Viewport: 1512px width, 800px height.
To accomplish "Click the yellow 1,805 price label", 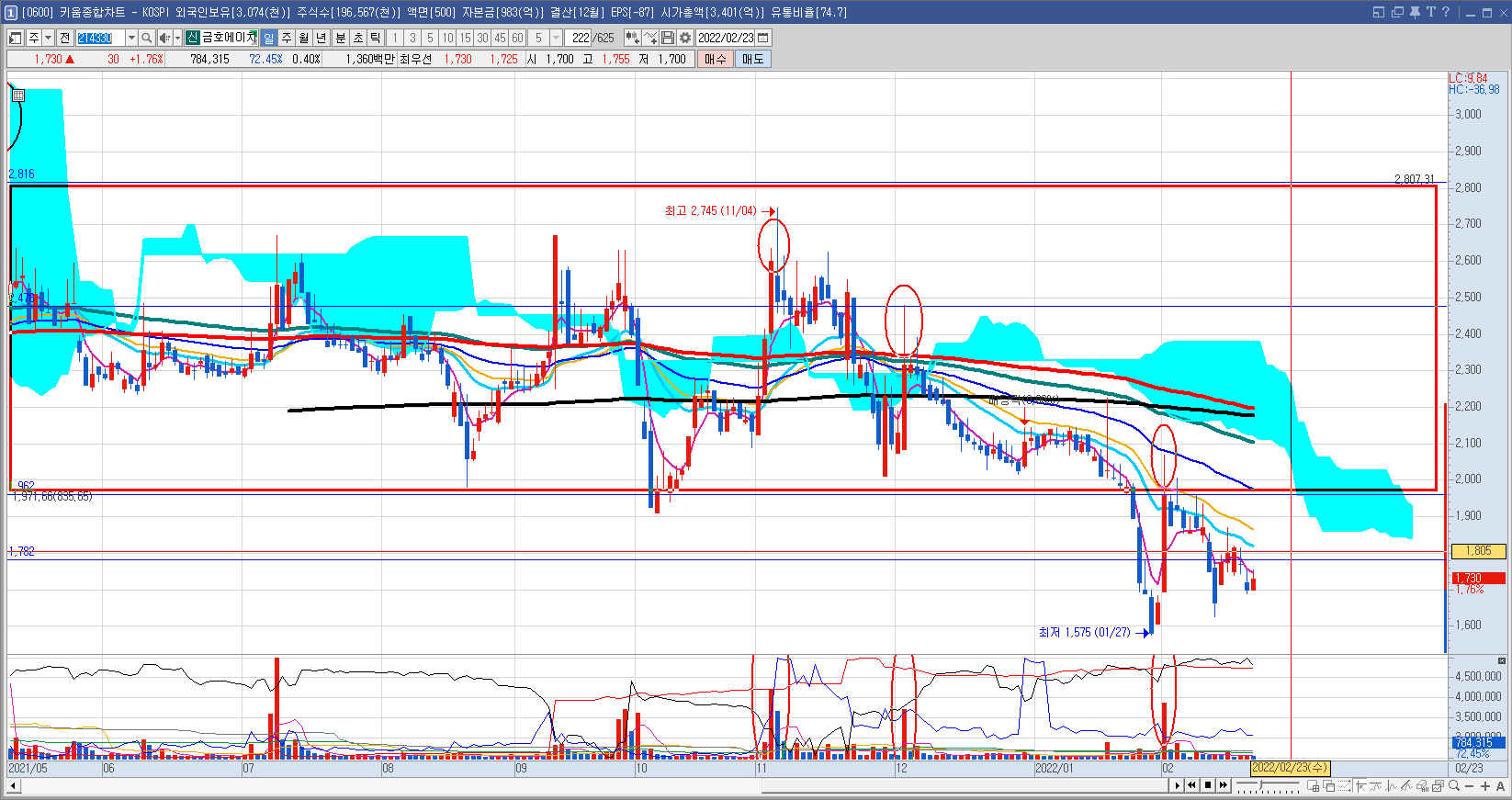I will (1478, 551).
